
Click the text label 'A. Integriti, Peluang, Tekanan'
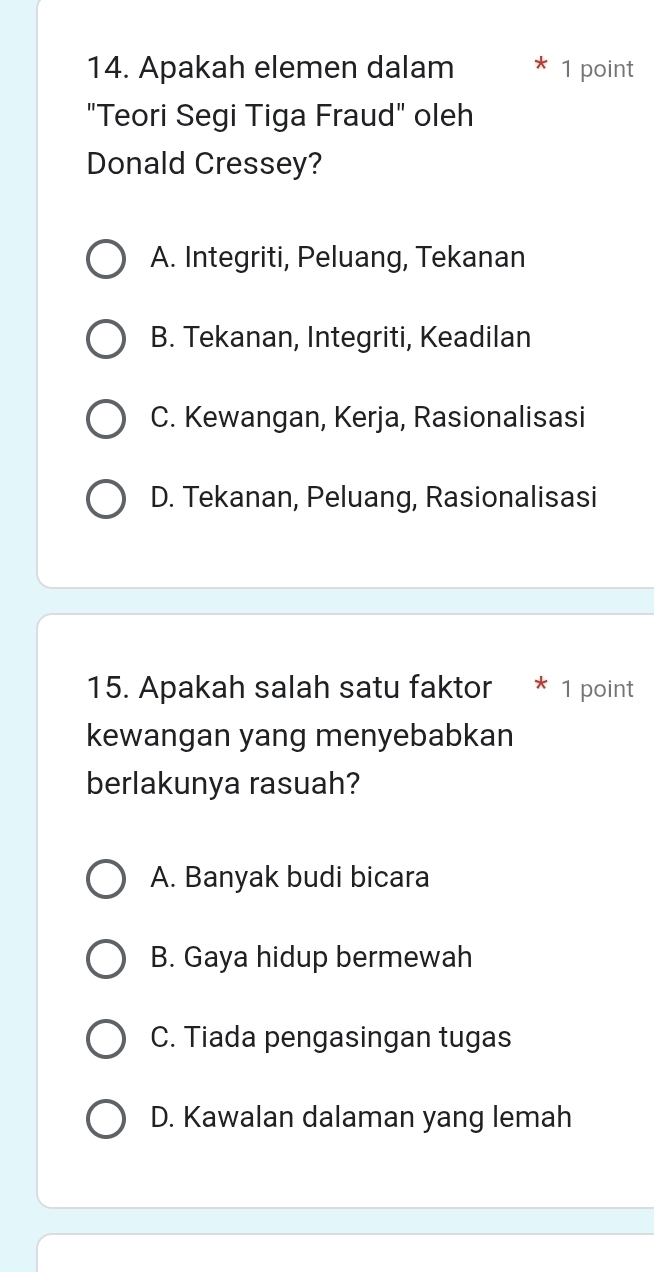[x=337, y=258]
